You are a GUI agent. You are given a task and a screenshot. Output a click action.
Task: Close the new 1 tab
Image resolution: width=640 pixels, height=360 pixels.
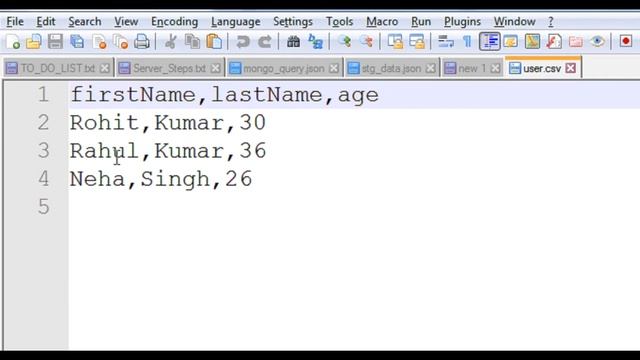click(x=495, y=68)
